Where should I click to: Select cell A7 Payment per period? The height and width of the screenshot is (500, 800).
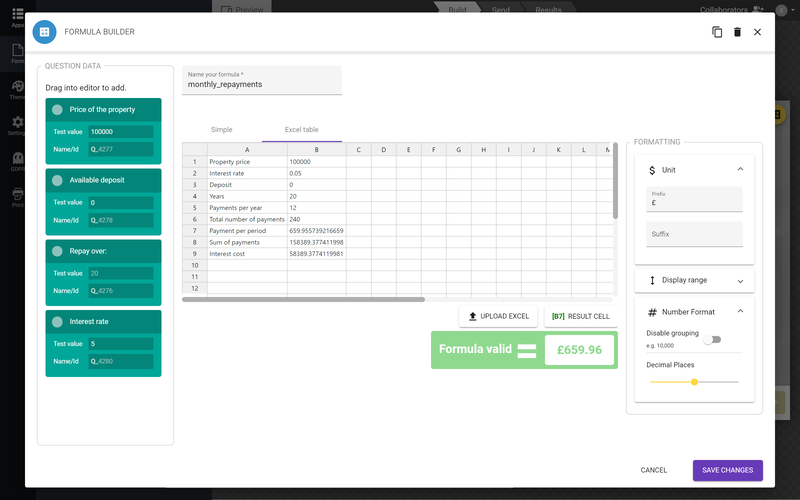tap(247, 231)
